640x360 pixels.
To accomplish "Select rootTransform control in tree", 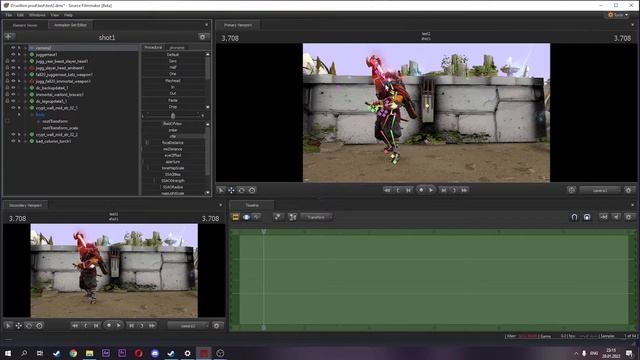I will pyautogui.click(x=55, y=121).
